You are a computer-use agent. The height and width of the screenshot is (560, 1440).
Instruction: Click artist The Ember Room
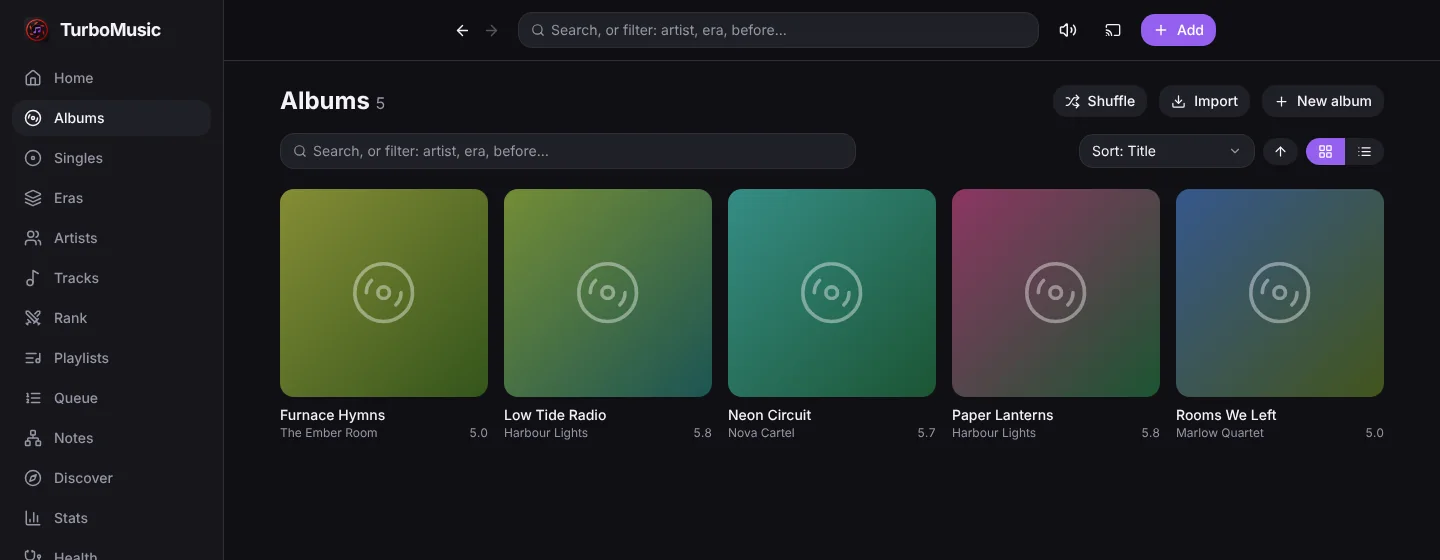329,433
